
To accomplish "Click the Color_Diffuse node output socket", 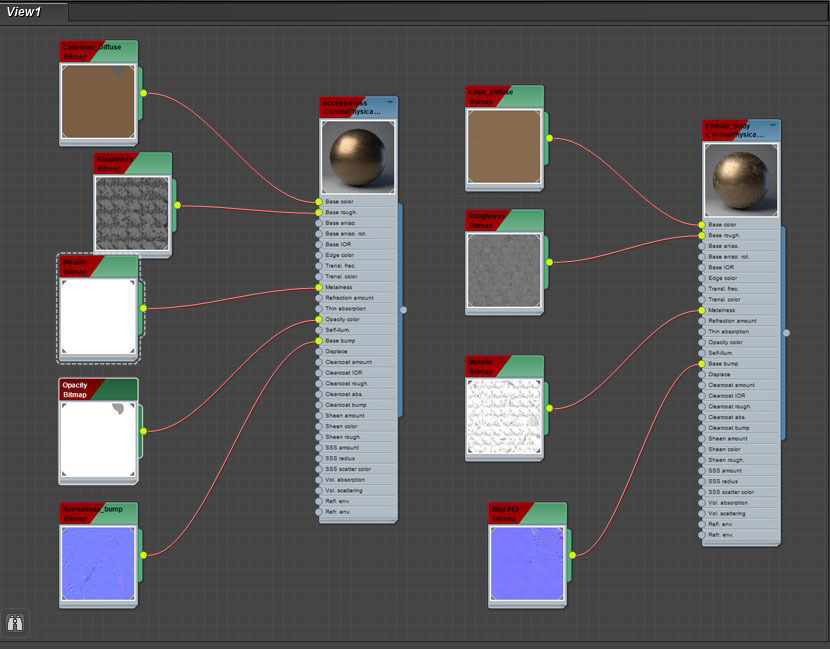I will tap(549, 138).
